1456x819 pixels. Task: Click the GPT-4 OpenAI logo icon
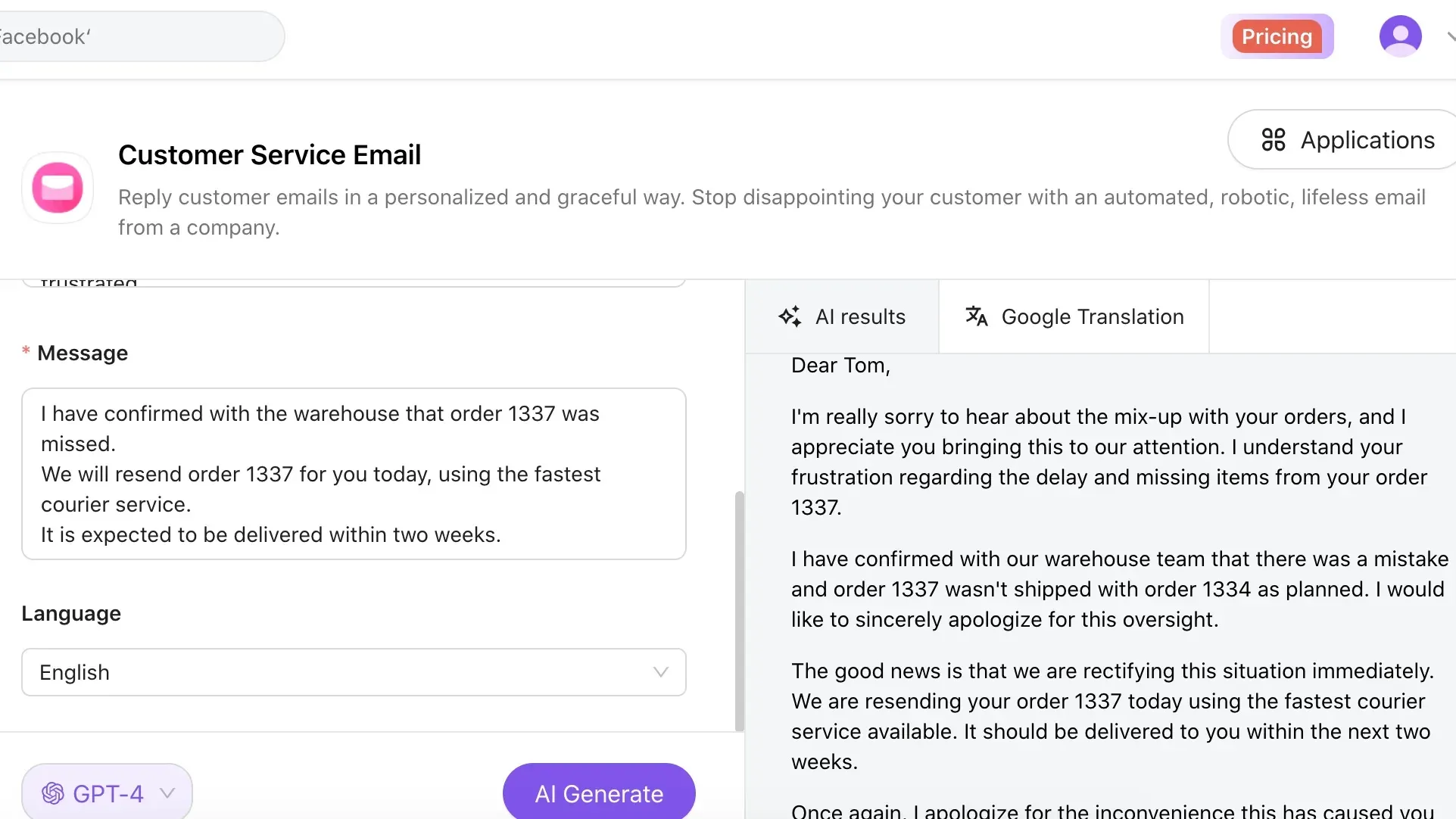tap(53, 792)
